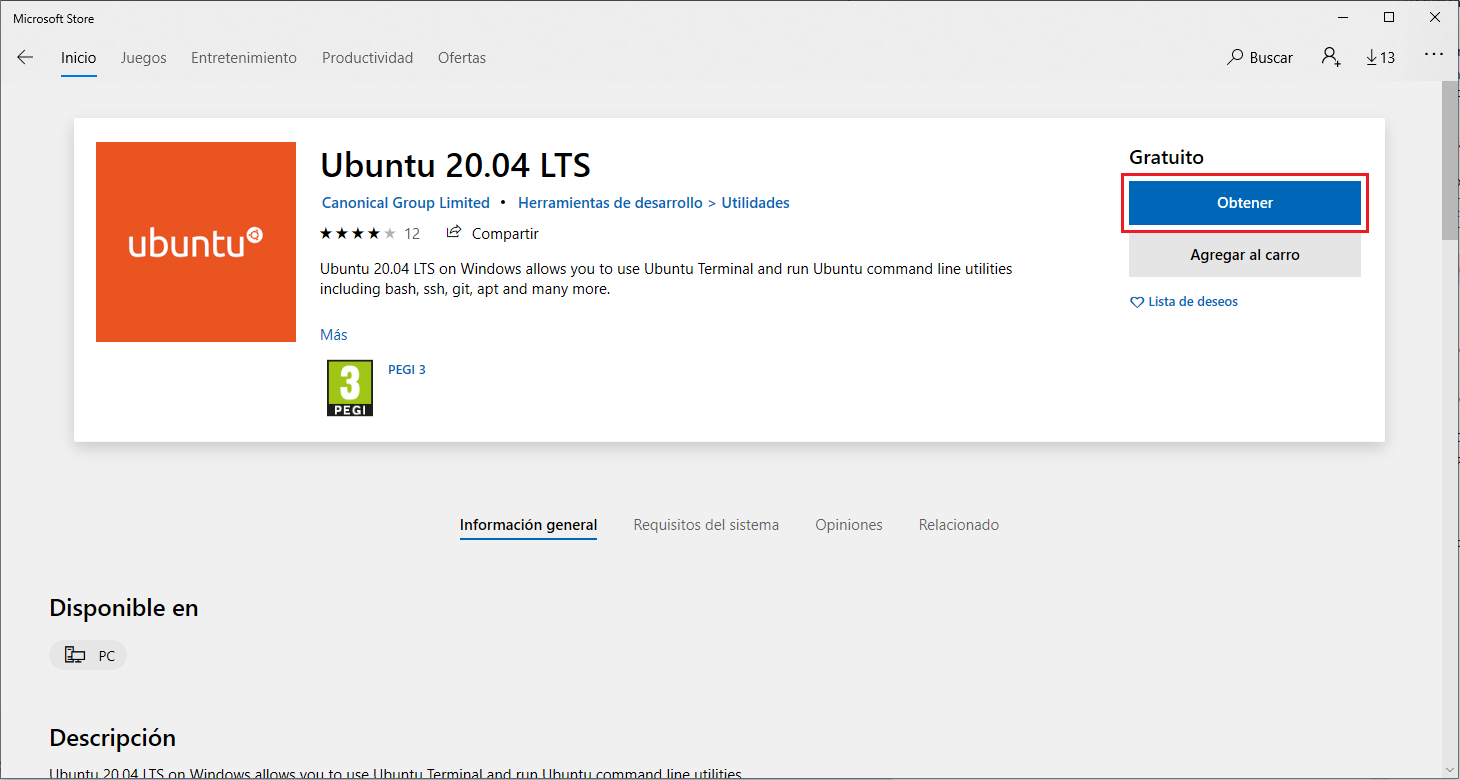Click the vertical scrollbar thumb

pos(1450,160)
